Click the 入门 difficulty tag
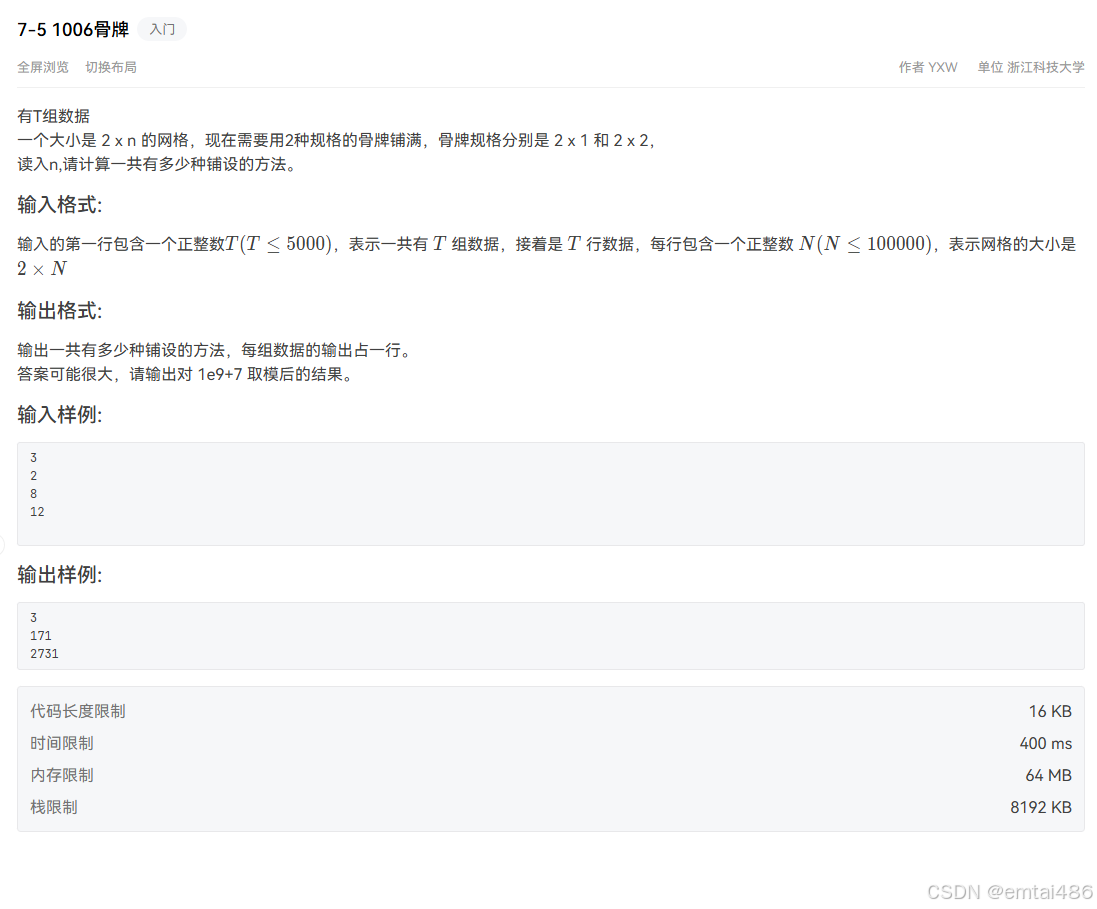 click(x=162, y=29)
